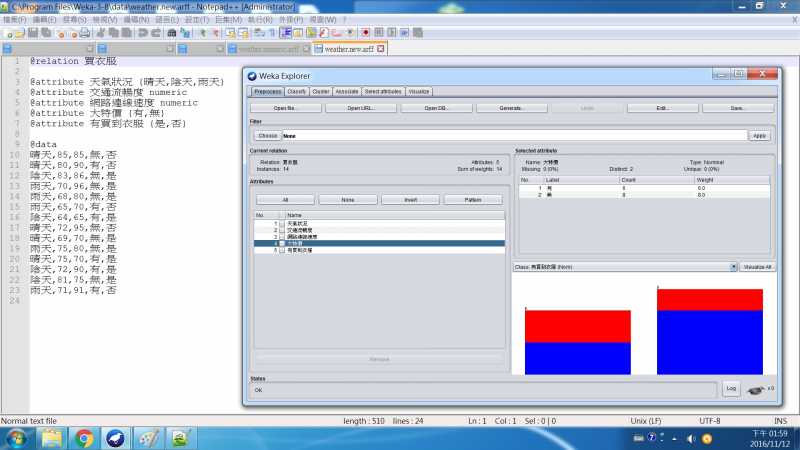Click the Edit... button in Weka
The image size is (800, 450).
click(x=663, y=108)
